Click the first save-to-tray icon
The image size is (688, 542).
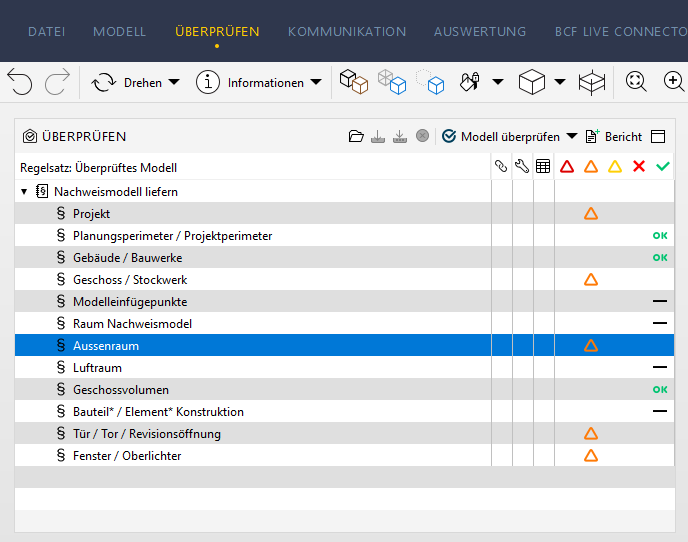click(x=378, y=136)
